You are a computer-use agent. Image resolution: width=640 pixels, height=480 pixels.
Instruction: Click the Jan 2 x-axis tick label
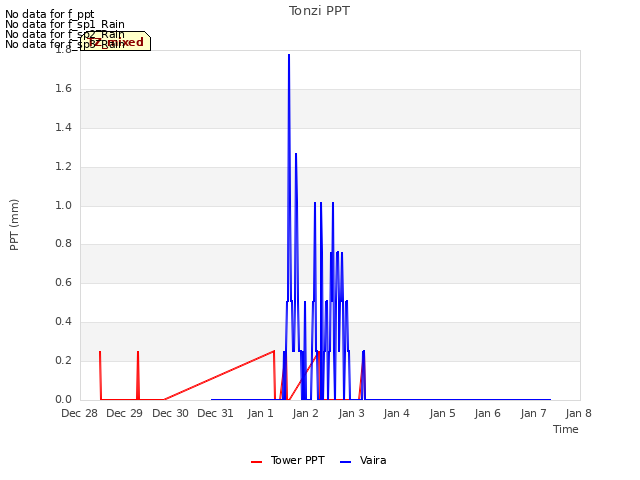pos(306,413)
